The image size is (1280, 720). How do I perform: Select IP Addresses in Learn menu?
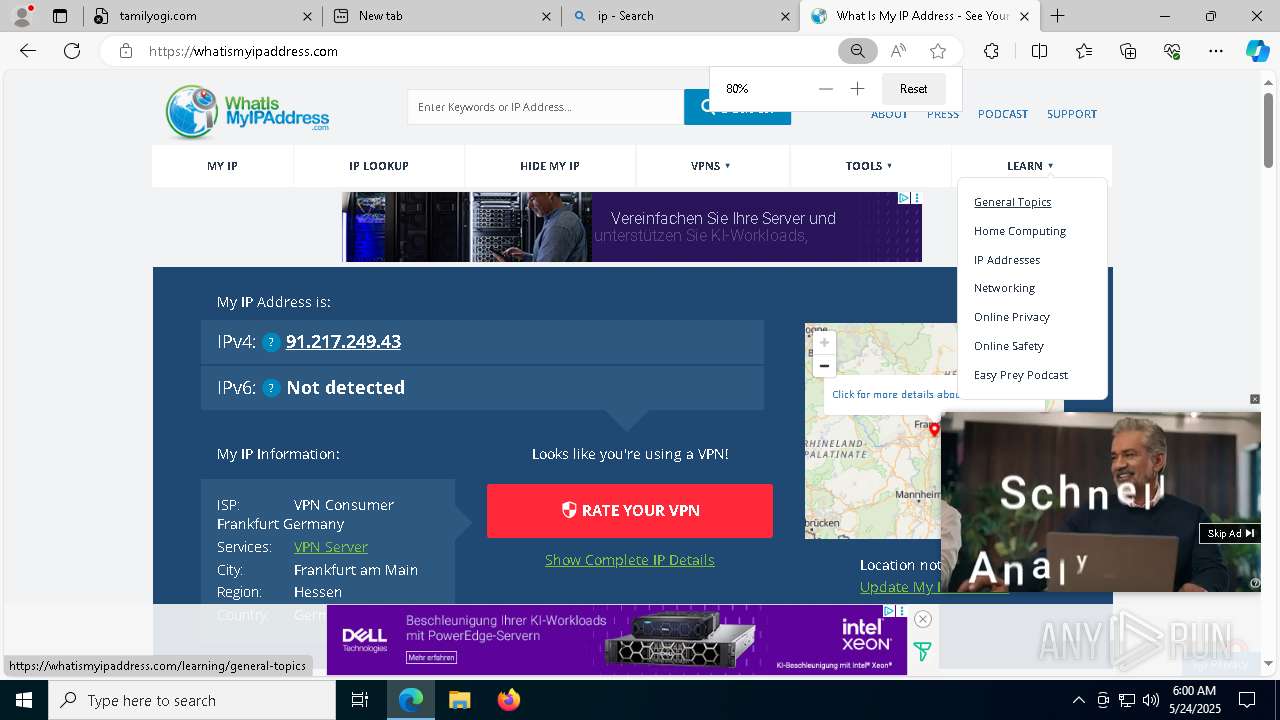1007,260
